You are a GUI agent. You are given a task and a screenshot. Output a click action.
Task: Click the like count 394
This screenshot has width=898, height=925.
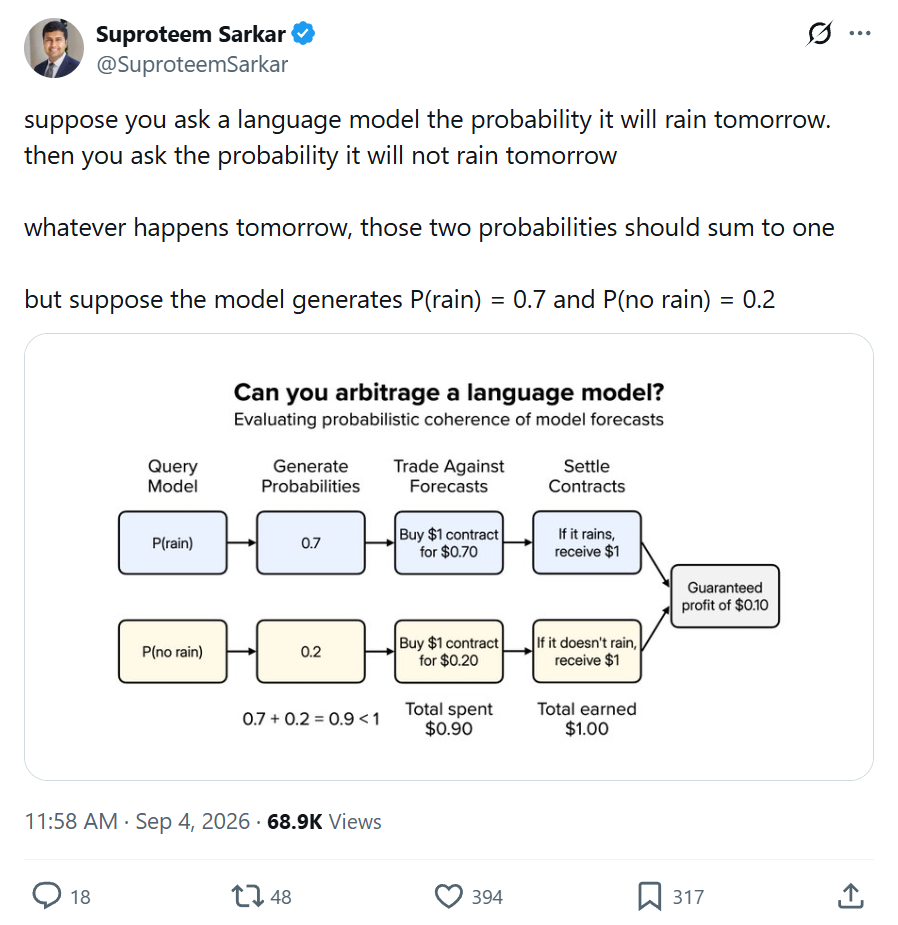pos(487,897)
